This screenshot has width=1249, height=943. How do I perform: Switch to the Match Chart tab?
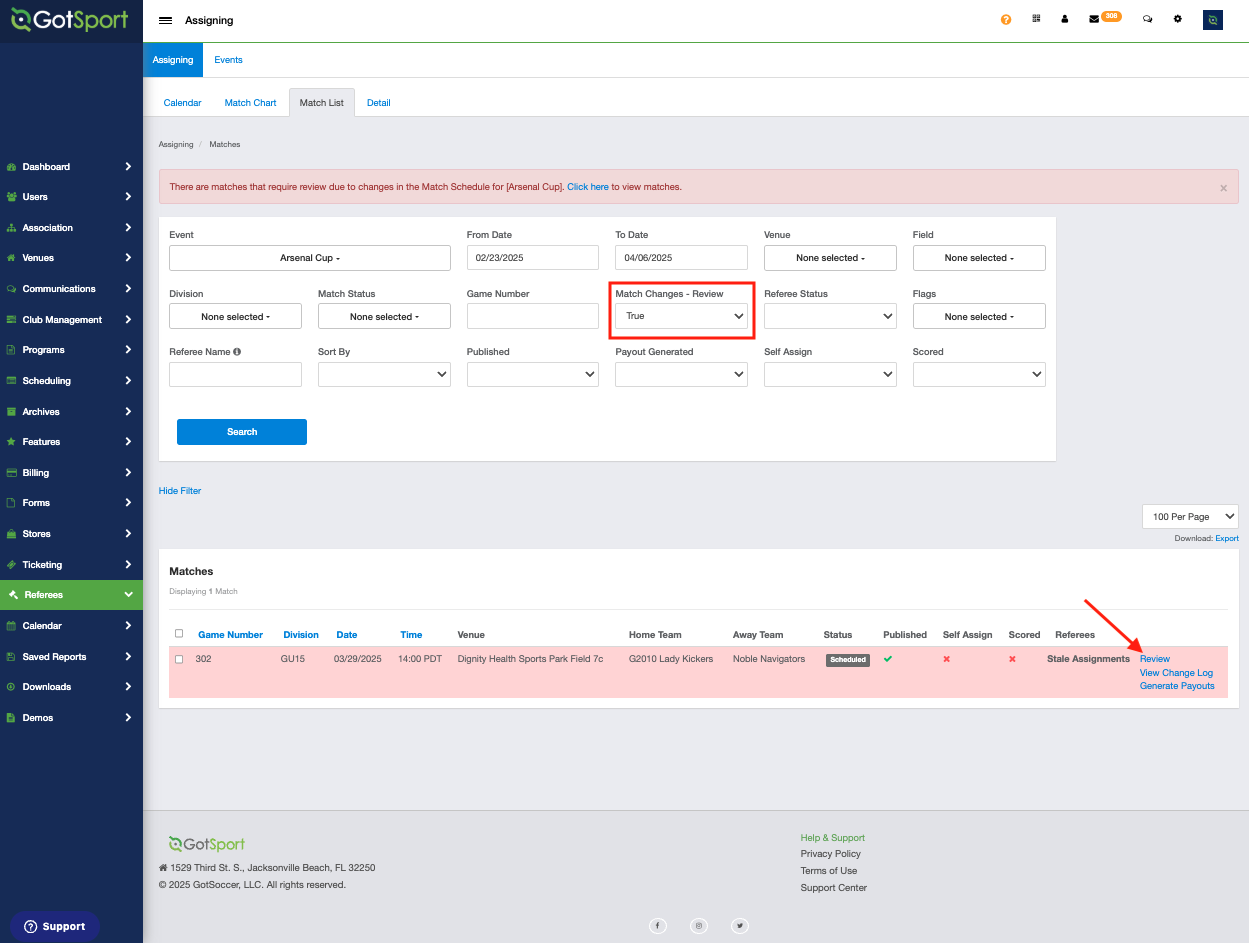[250, 102]
